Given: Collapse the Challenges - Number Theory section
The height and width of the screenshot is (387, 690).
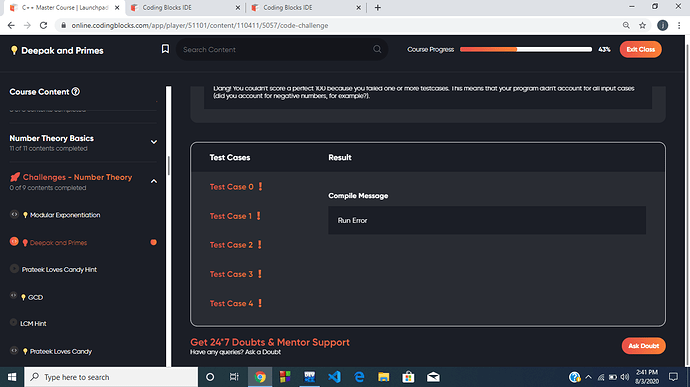Looking at the screenshot, I should [x=154, y=181].
